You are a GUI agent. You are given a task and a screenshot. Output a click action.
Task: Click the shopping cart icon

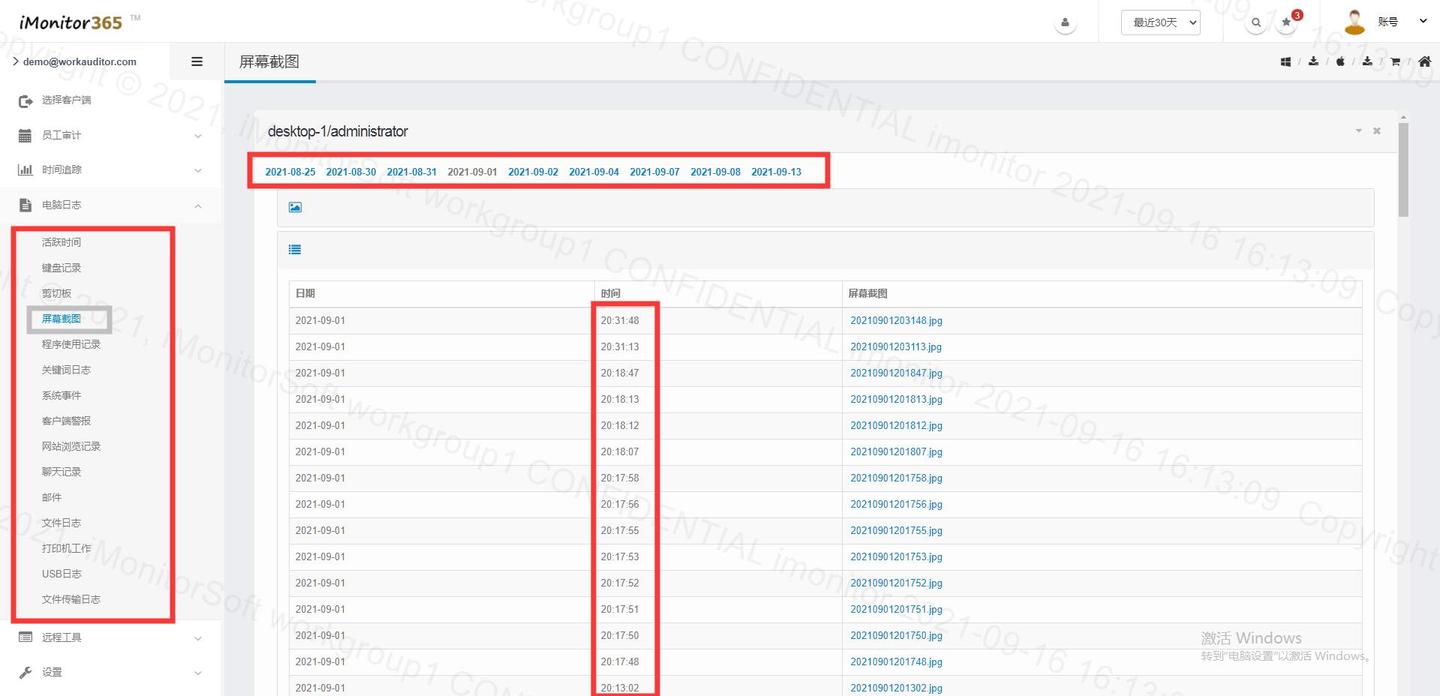[x=1395, y=62]
